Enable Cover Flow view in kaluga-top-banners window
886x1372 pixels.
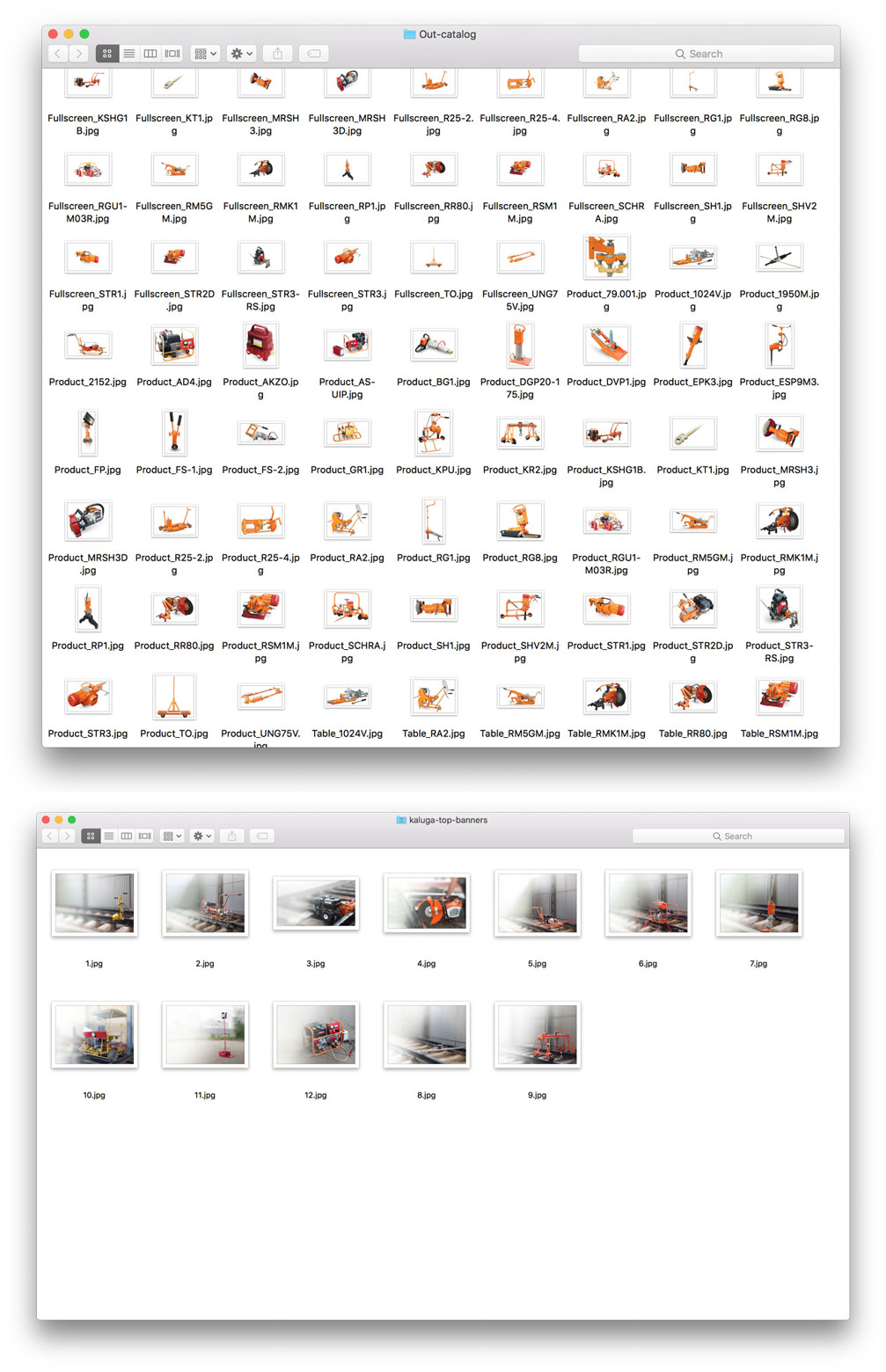145,836
